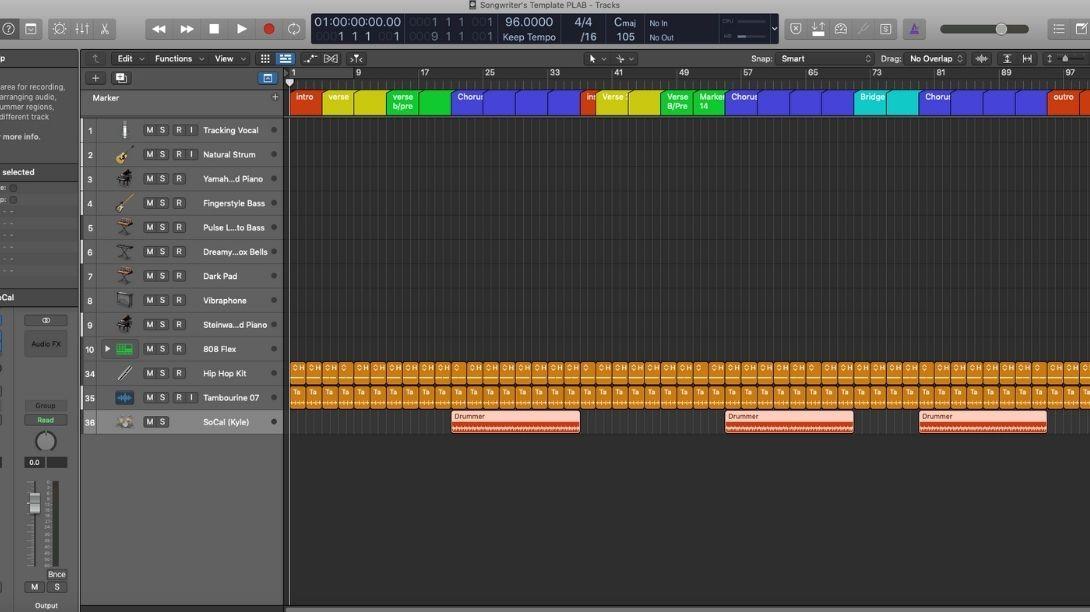Open the Snap mode dropdown
1090x612 pixels.
pyautogui.click(x=825, y=59)
